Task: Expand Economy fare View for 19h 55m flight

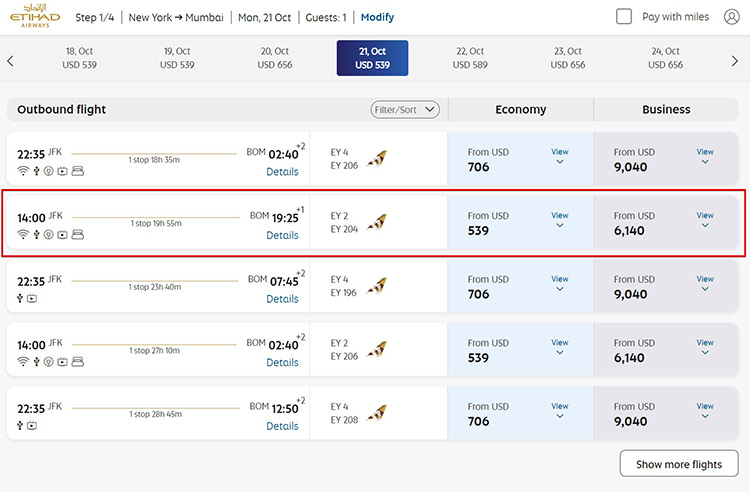Action: [x=560, y=220]
